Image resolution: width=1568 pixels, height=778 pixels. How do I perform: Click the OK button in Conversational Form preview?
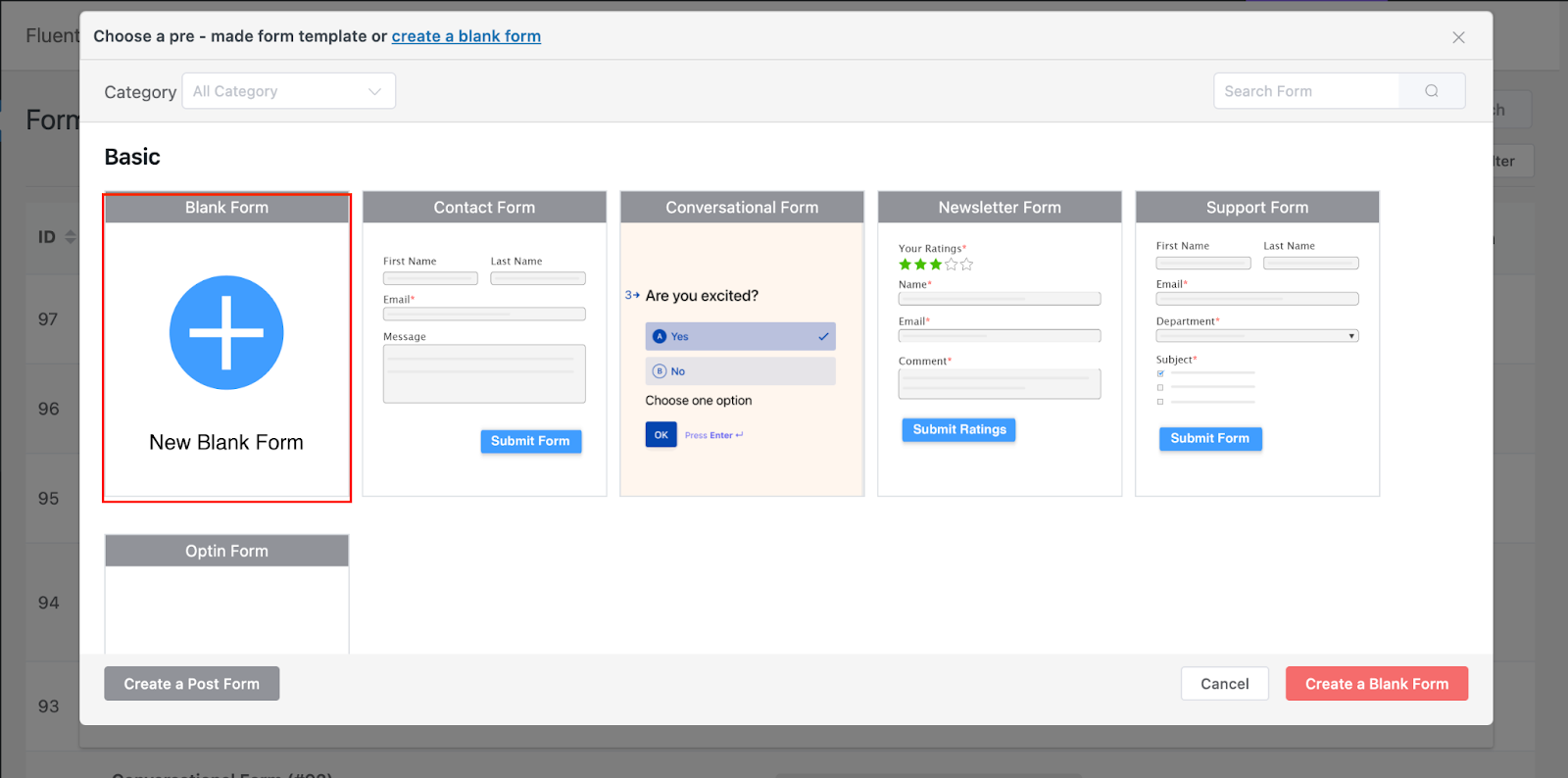[x=661, y=435]
